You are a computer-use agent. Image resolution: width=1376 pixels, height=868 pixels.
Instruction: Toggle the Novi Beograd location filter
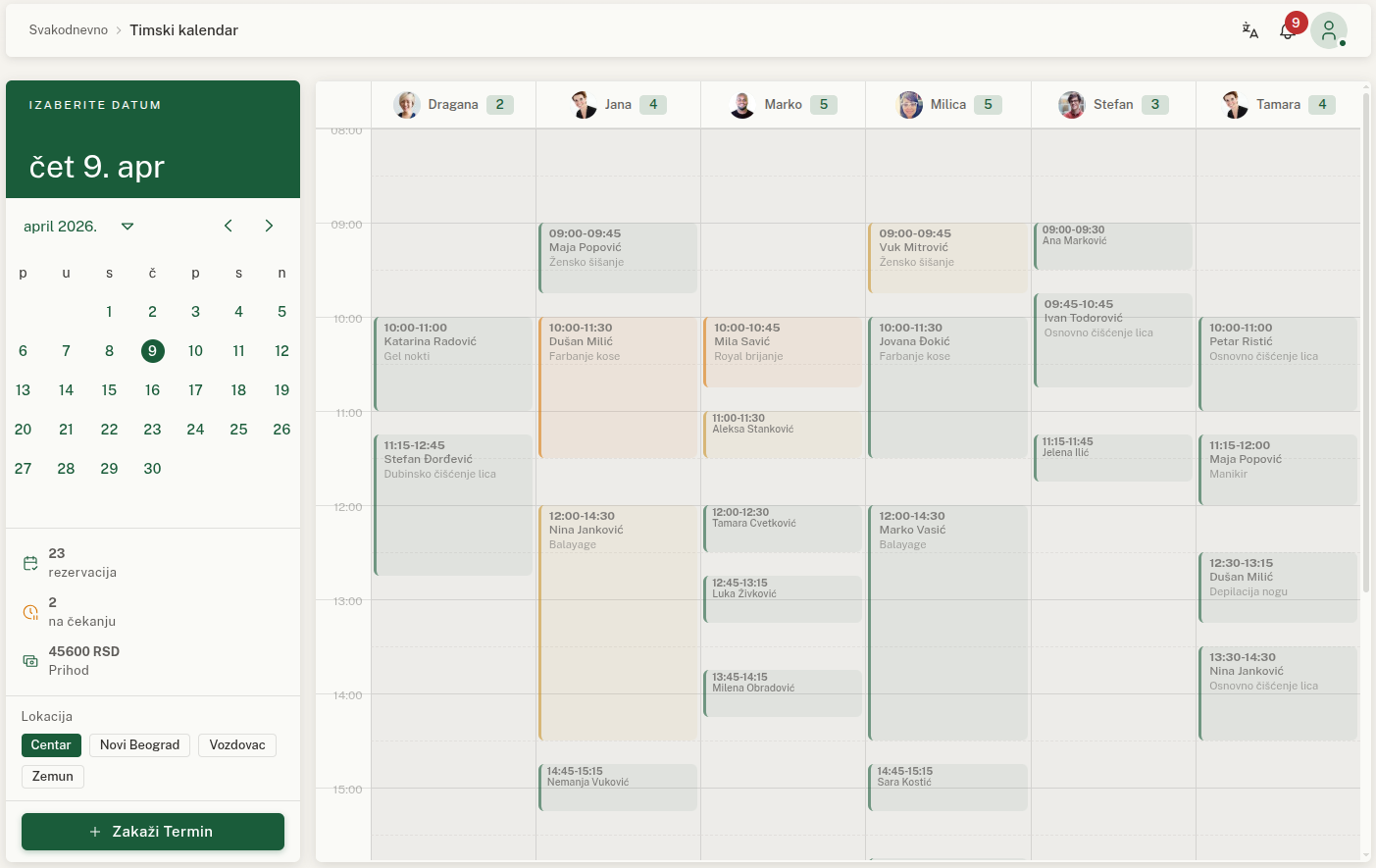(x=139, y=745)
